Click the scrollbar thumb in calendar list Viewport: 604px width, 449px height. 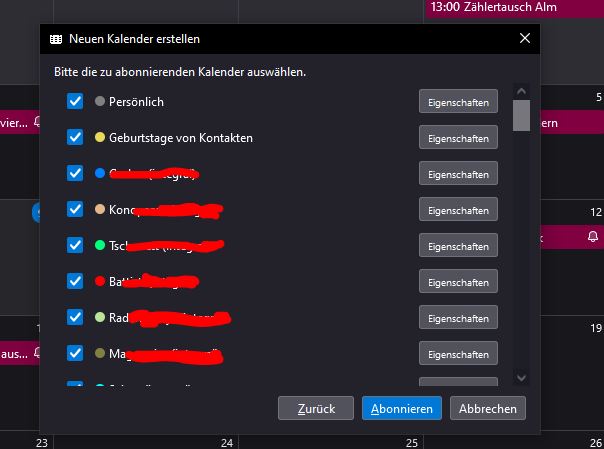pos(521,116)
